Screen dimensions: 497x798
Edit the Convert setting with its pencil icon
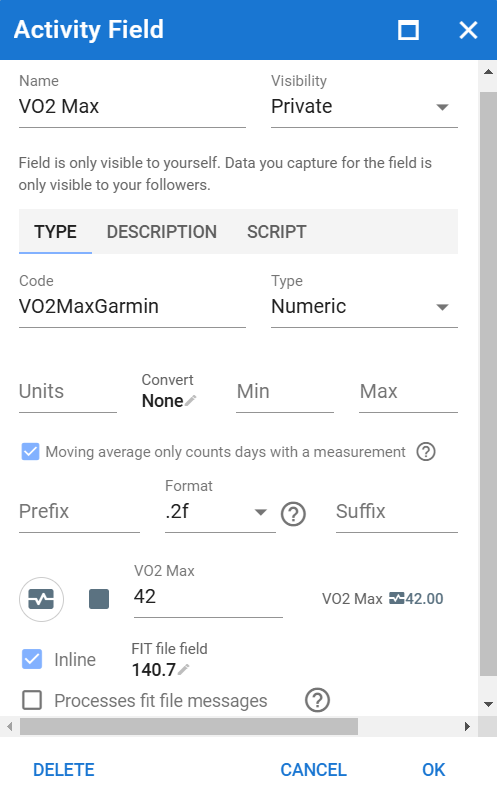190,401
